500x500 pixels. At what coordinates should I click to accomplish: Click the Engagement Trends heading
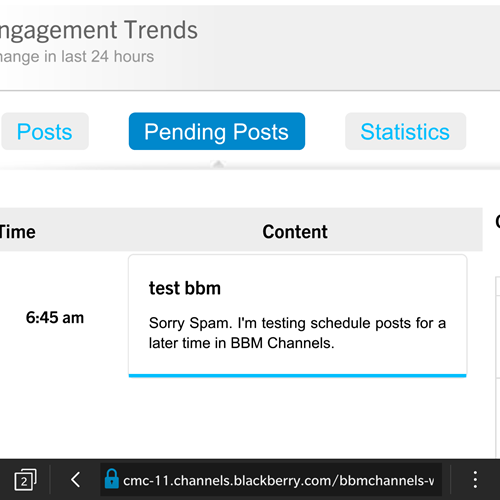(x=99, y=30)
